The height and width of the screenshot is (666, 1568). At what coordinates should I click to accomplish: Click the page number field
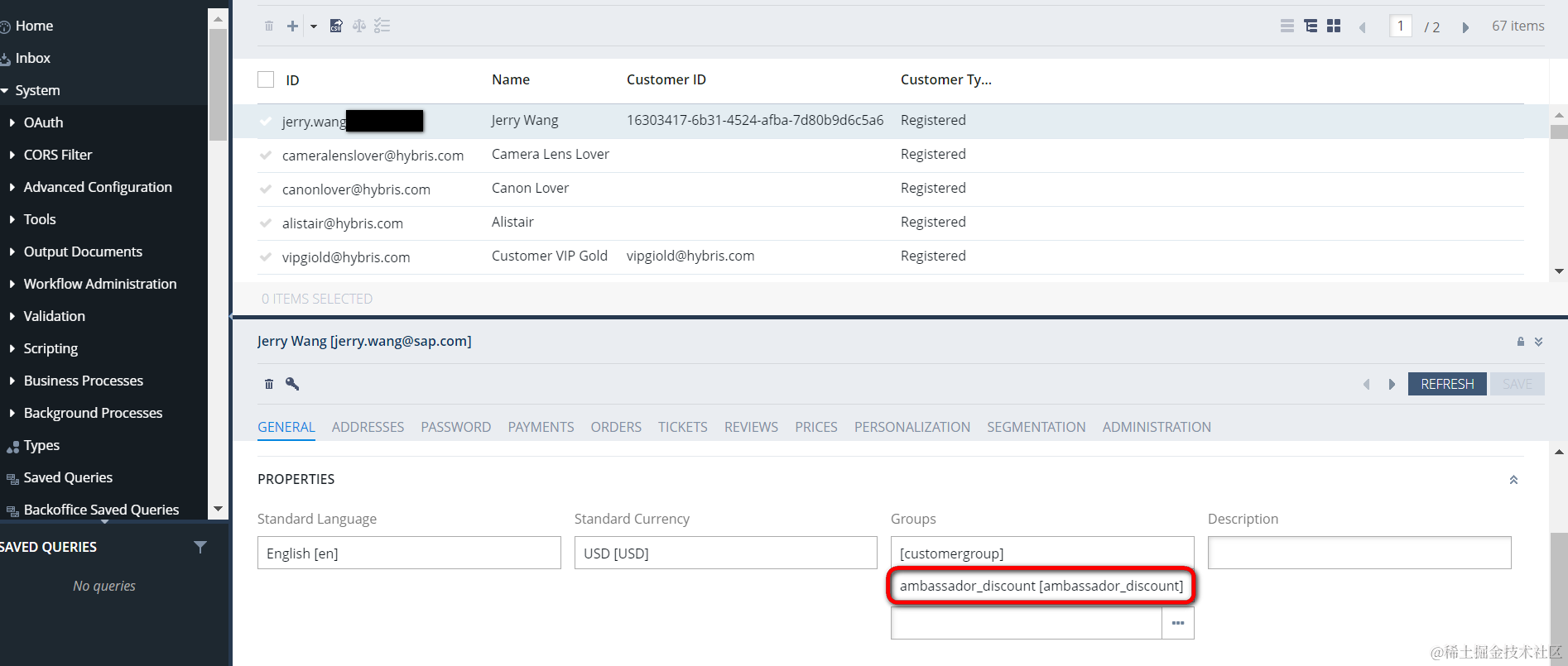point(1401,26)
